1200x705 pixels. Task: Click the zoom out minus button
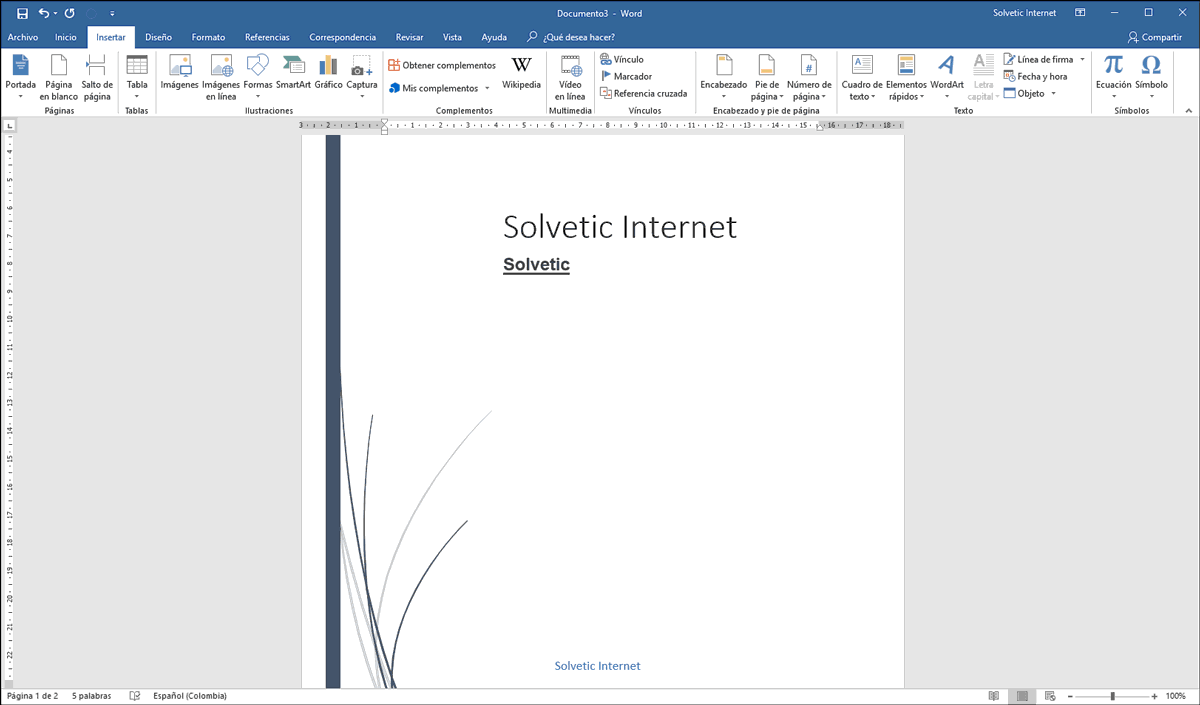tap(1070, 696)
